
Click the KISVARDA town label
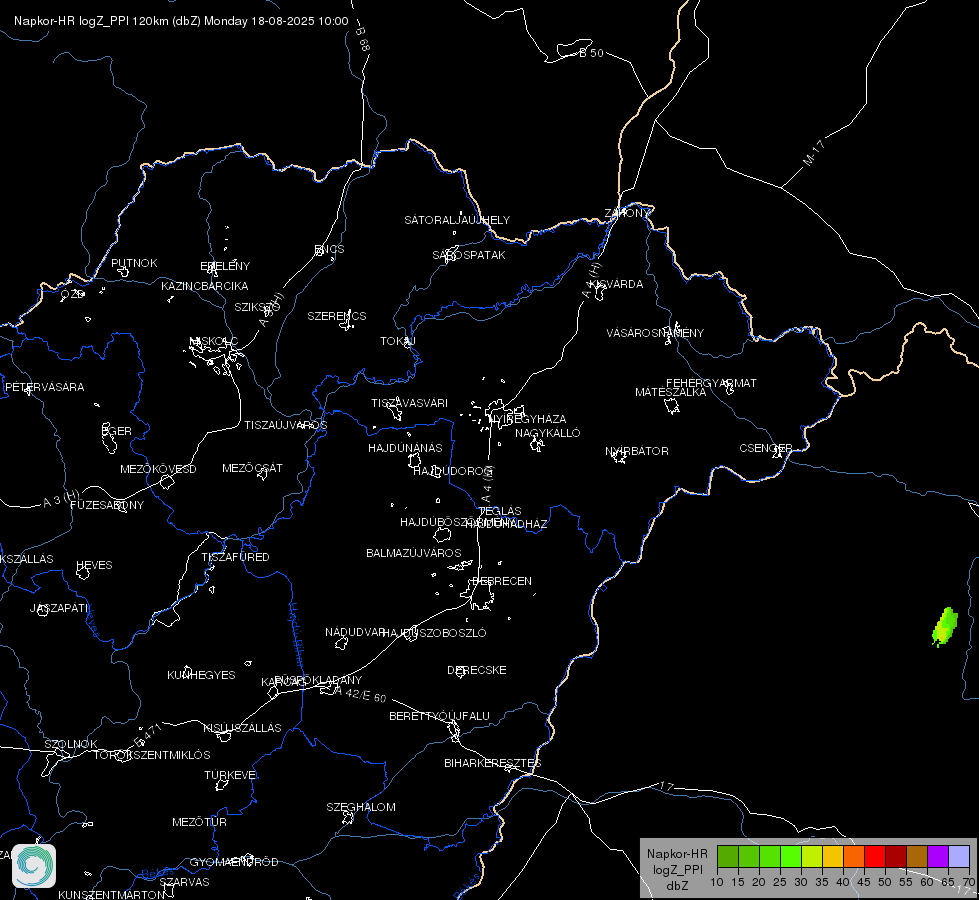click(616, 284)
